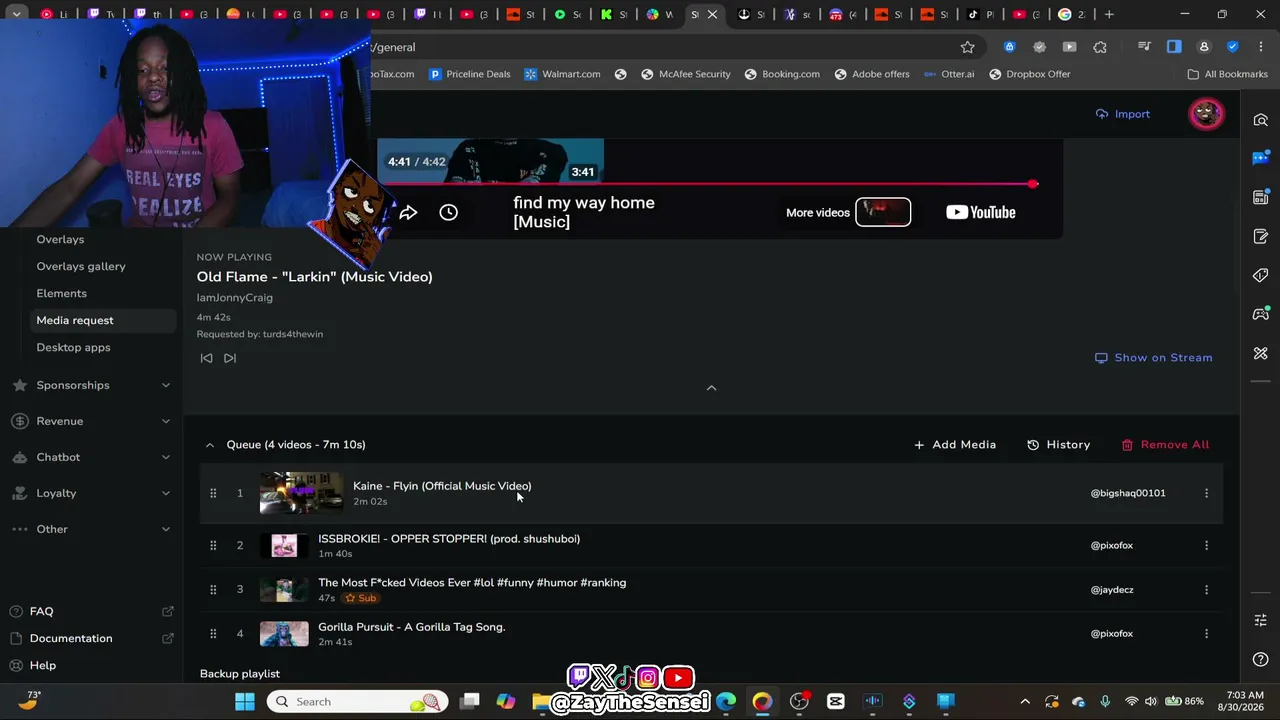
Task: Open the Documentation link
Action: click(91, 638)
